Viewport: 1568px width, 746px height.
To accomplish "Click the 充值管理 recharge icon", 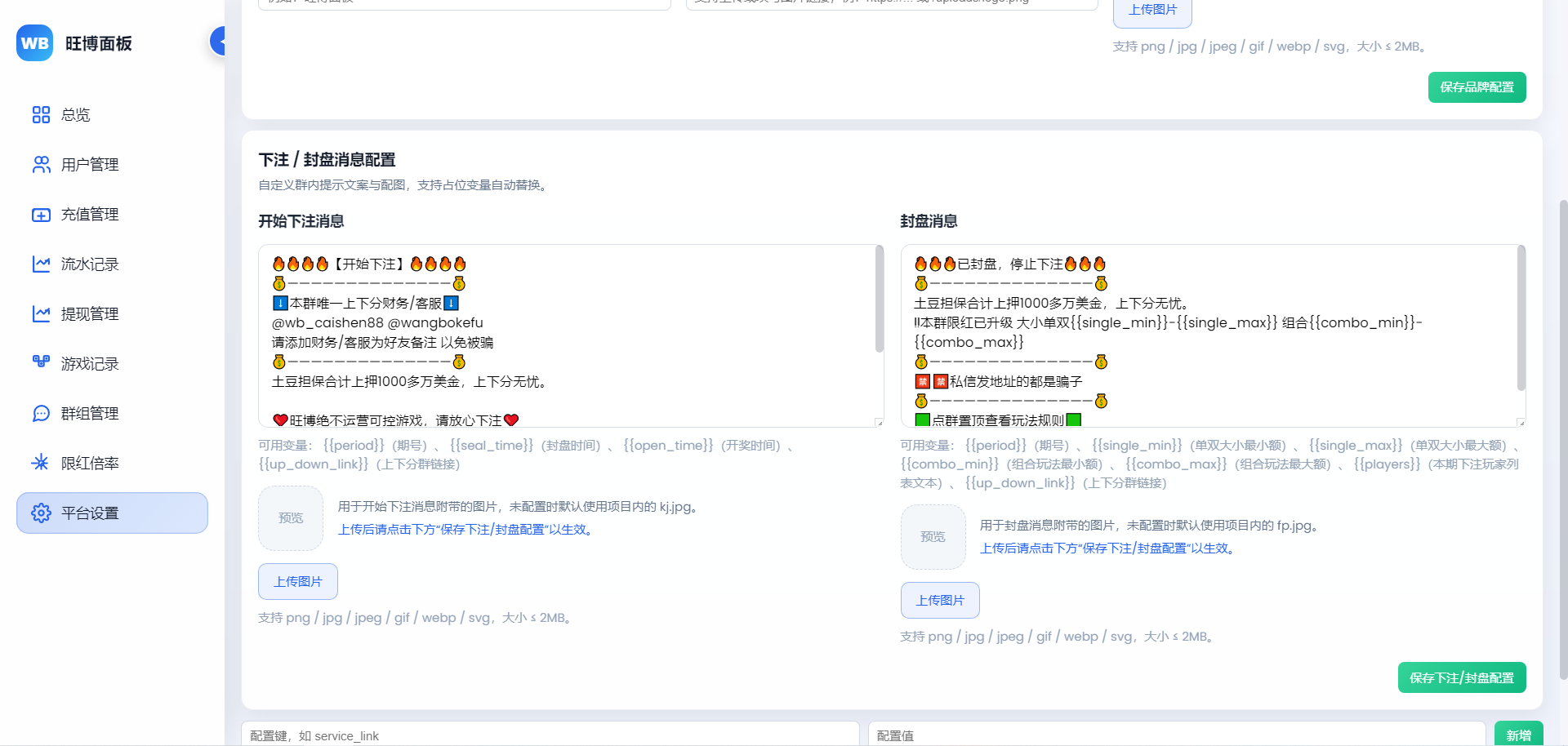I will 41,215.
